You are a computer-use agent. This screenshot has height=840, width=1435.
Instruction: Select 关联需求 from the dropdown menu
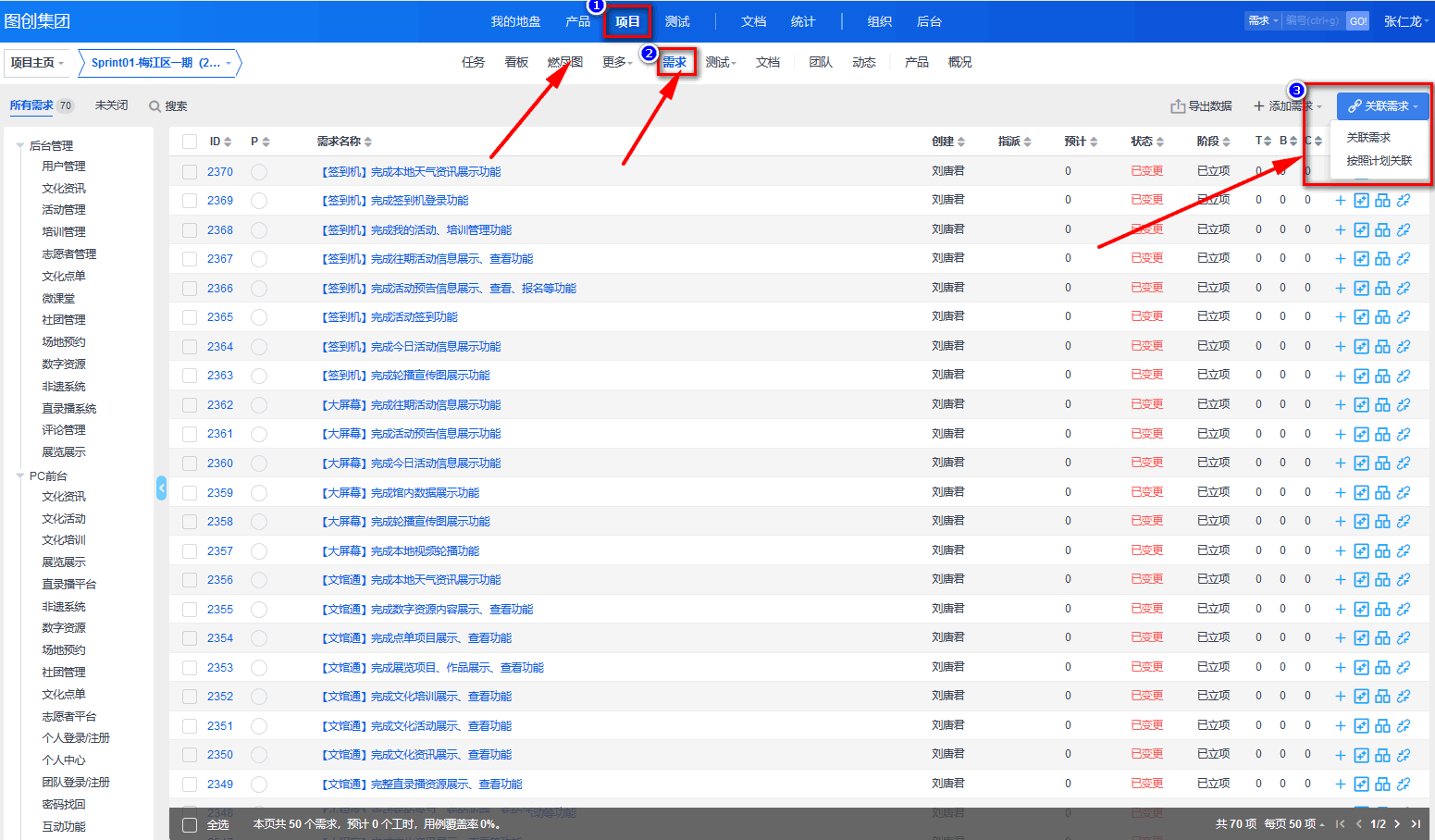click(x=1368, y=137)
